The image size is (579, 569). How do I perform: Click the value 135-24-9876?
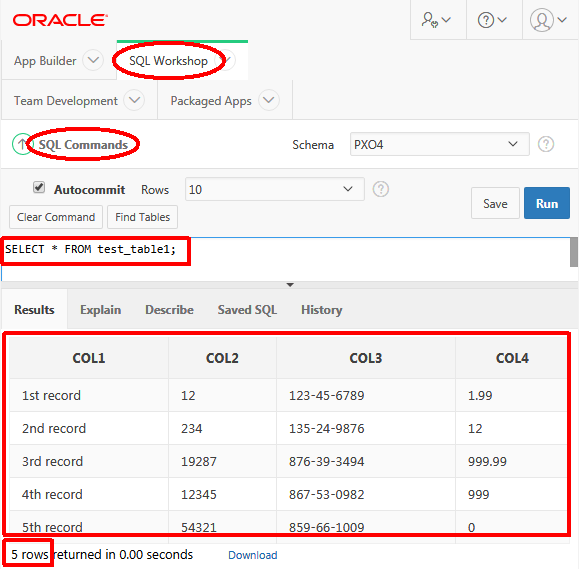coord(326,428)
